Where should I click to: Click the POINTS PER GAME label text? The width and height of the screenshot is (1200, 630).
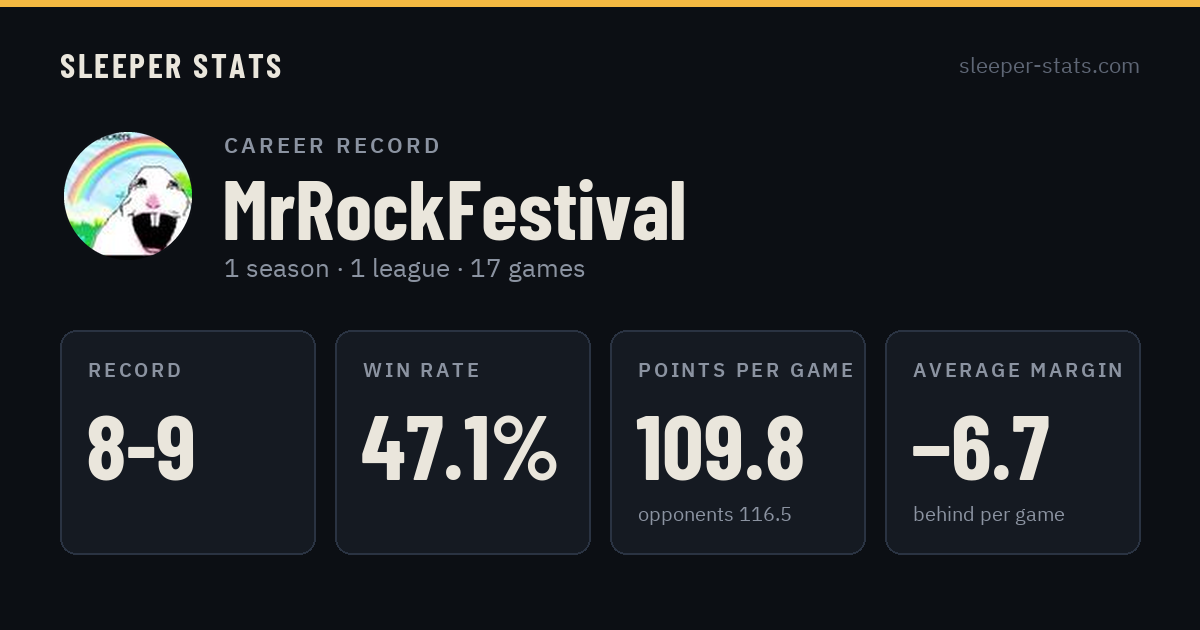pos(746,370)
